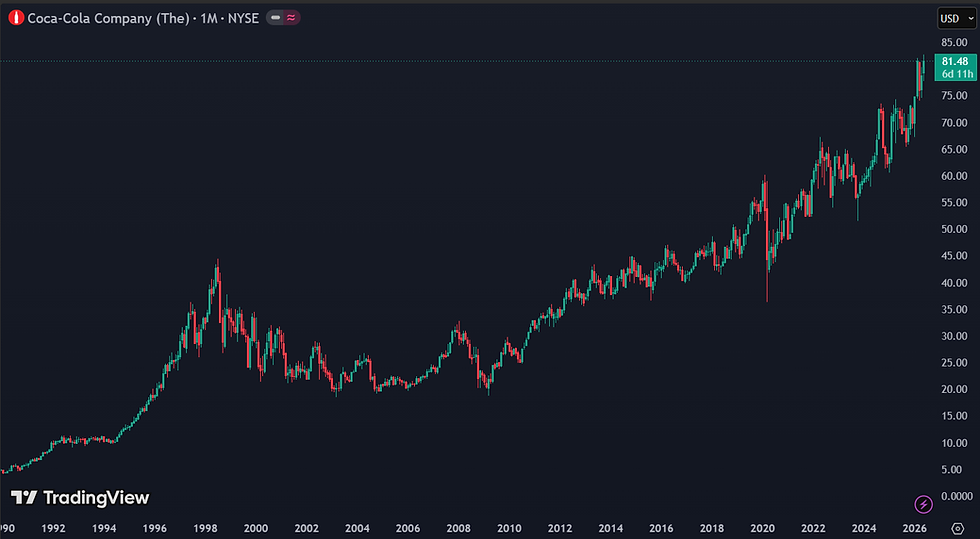Click the 2022 time axis label
The image size is (980, 539).
pyautogui.click(x=813, y=529)
